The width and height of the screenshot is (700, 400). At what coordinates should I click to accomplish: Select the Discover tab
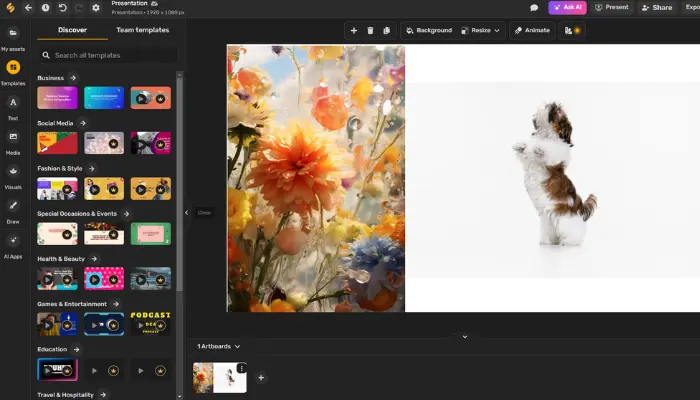[x=72, y=30]
